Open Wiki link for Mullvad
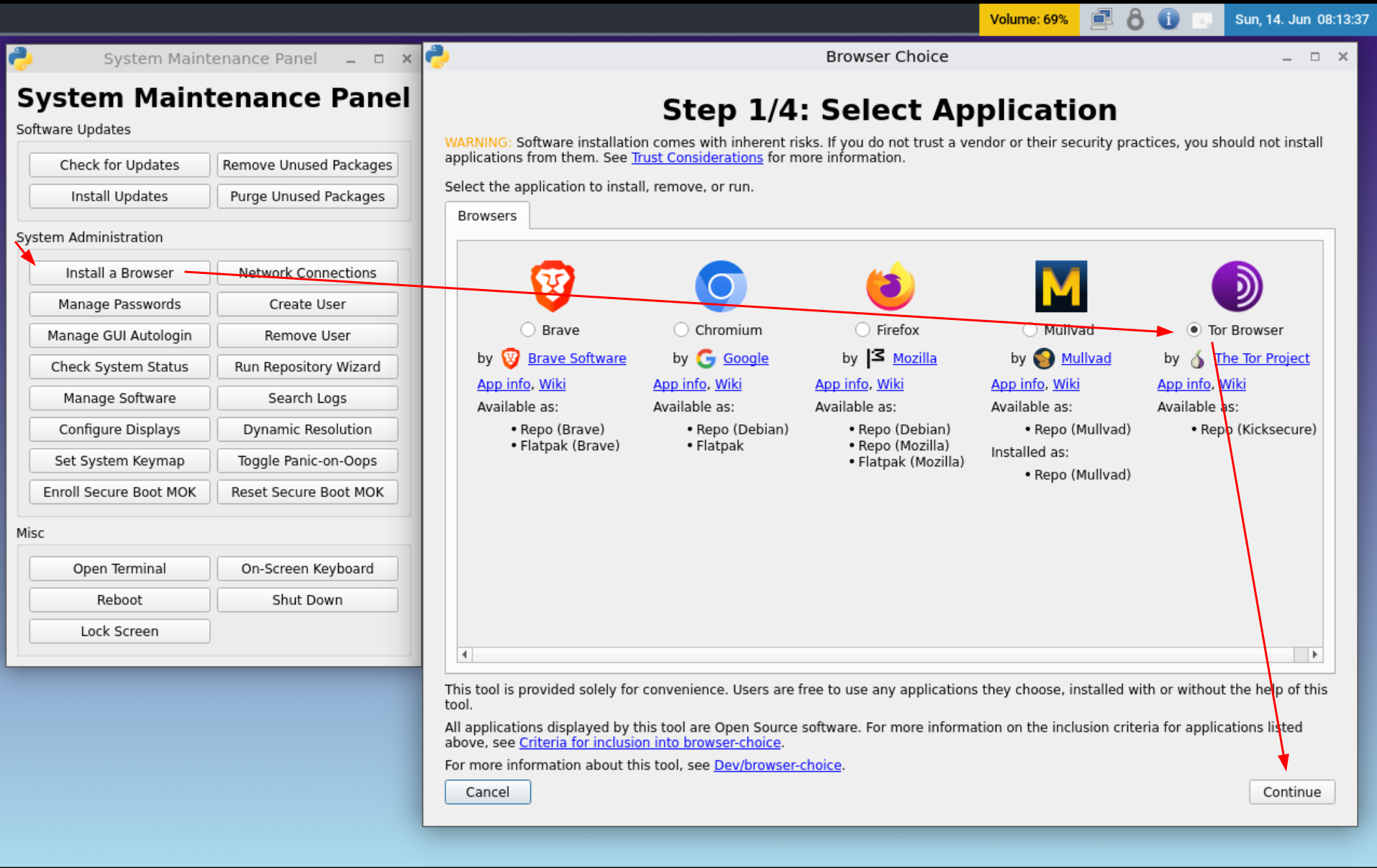The height and width of the screenshot is (868, 1377). click(1066, 384)
